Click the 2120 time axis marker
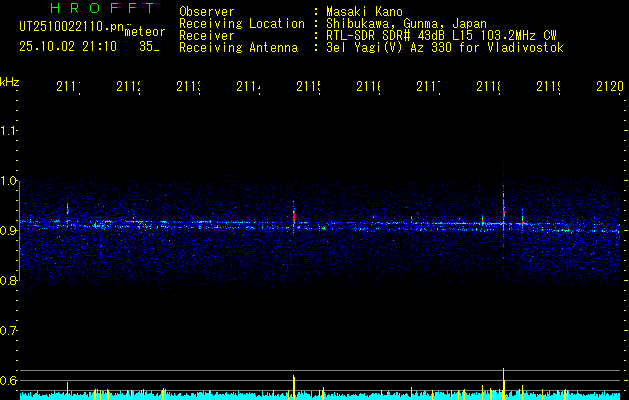 (x=610, y=87)
